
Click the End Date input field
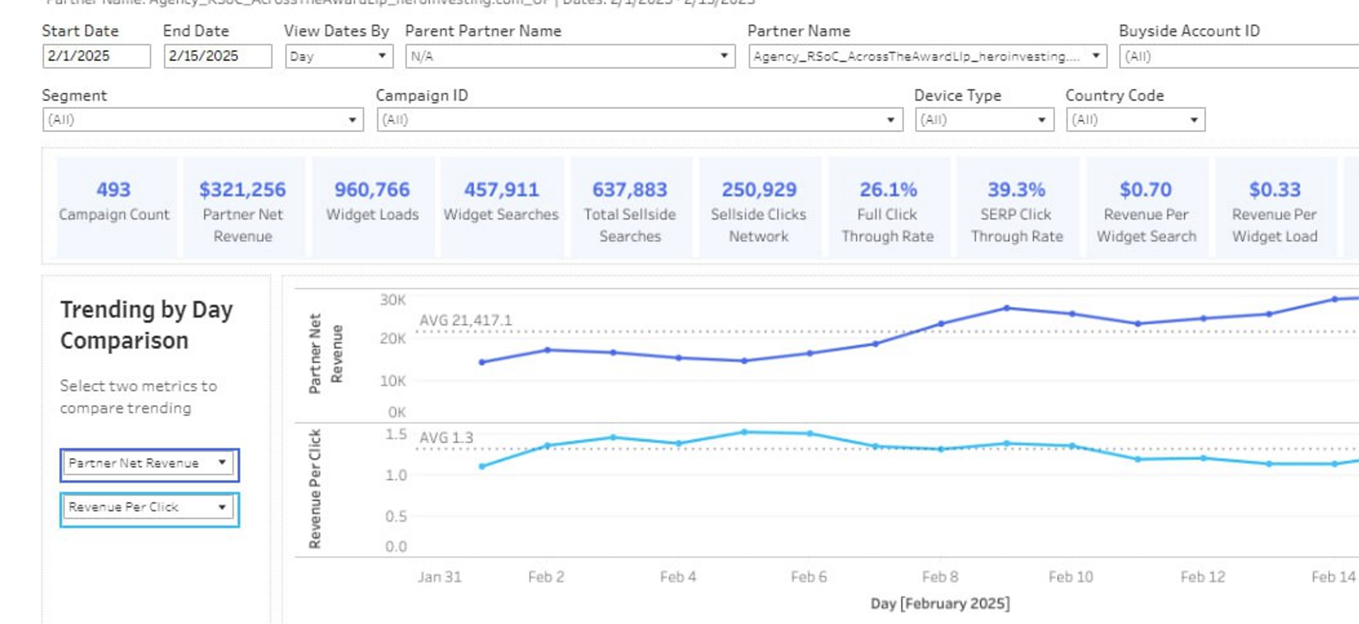(218, 56)
